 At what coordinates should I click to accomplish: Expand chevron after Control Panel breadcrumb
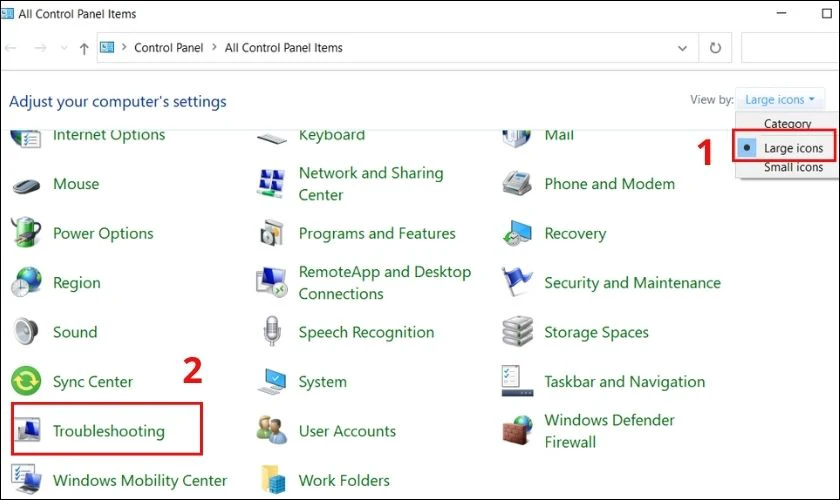(x=214, y=47)
